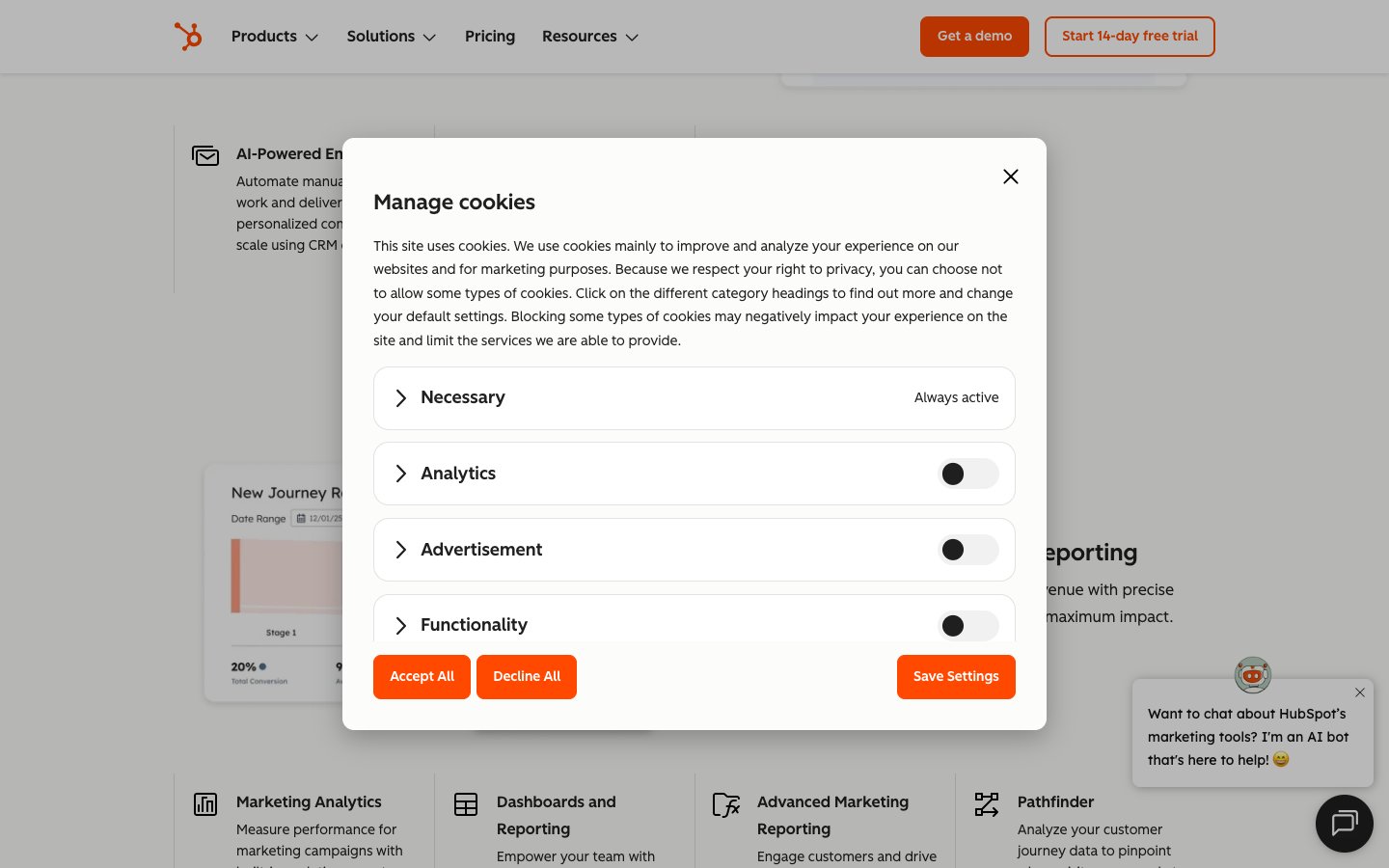Click the Save Settings button

point(955,677)
